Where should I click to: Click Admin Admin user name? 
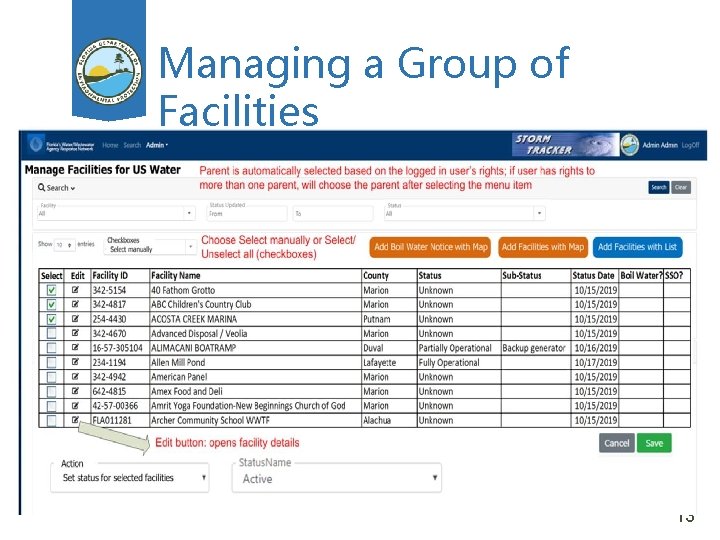[x=660, y=145]
